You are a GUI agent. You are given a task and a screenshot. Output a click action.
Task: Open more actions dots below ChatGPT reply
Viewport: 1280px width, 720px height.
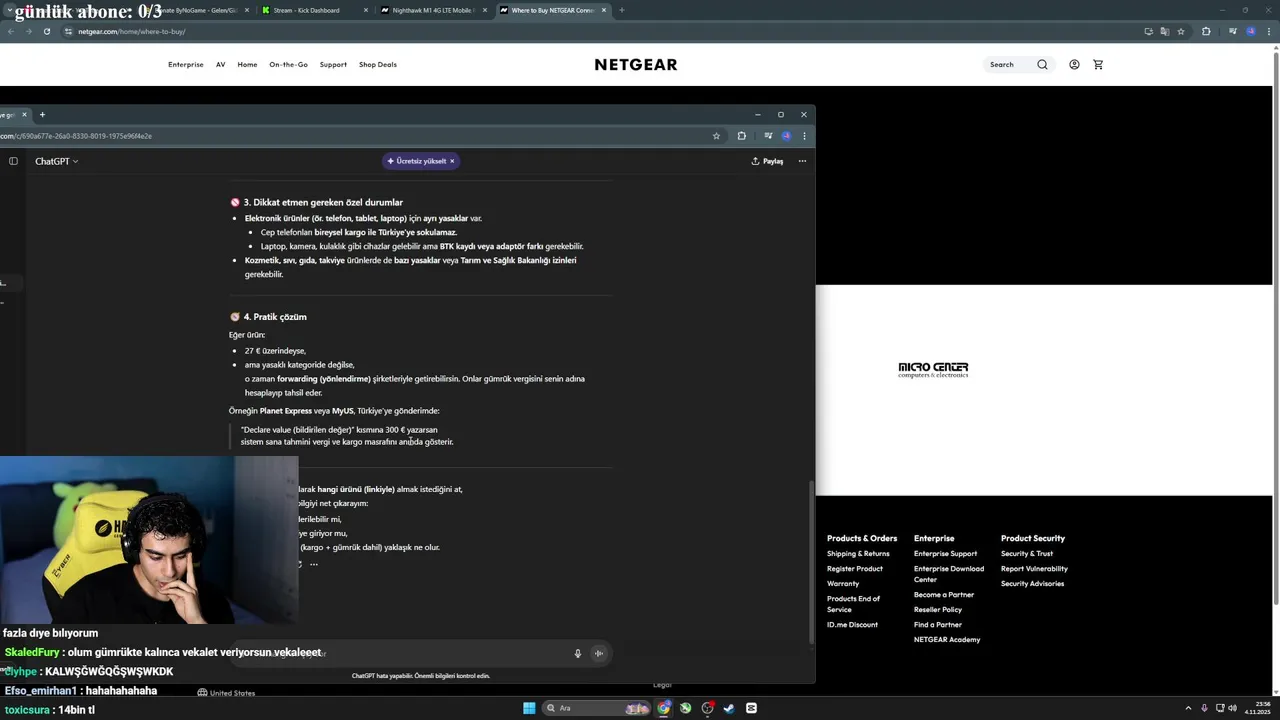click(314, 564)
